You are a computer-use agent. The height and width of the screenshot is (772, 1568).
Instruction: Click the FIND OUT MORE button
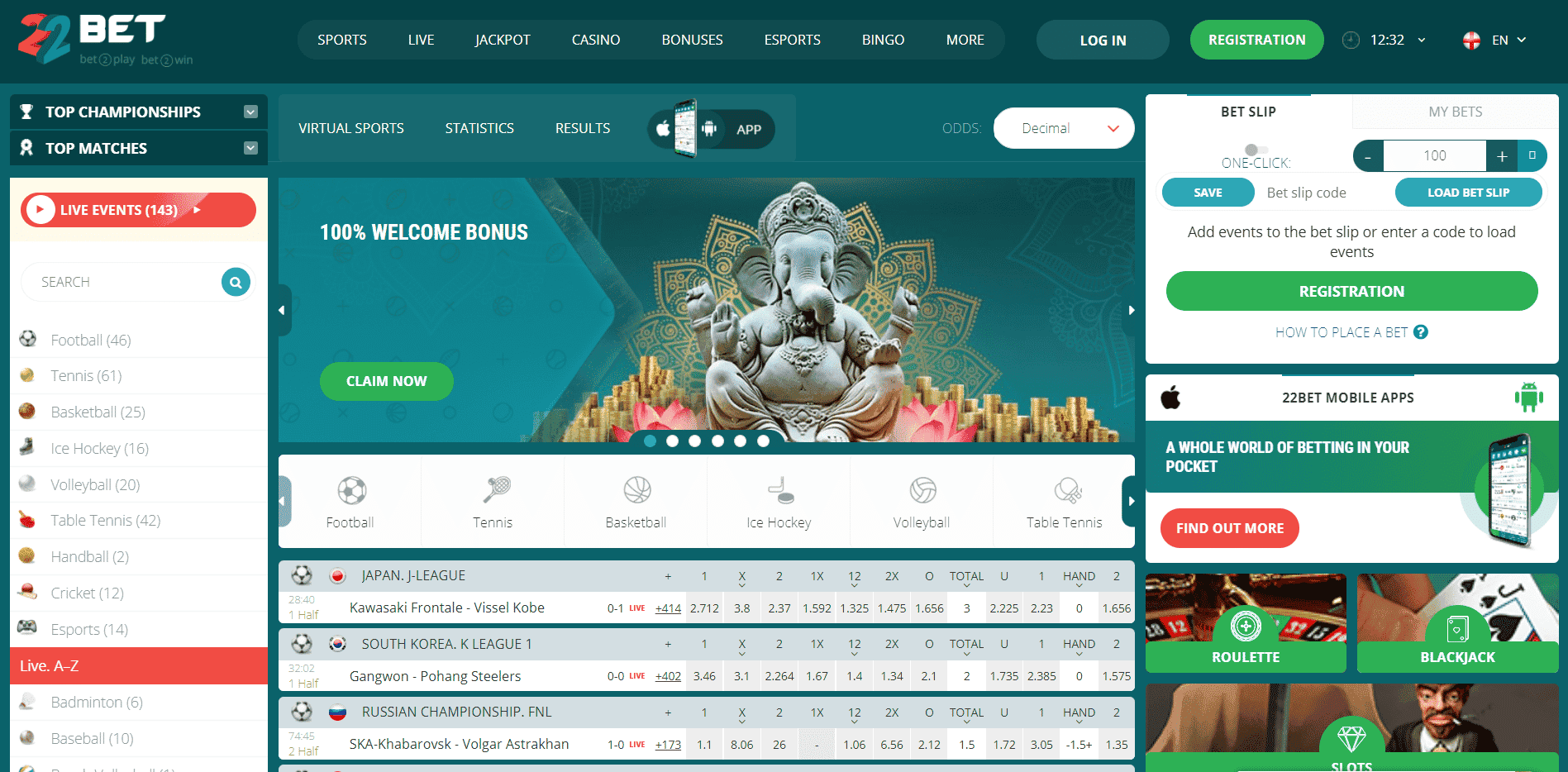pyautogui.click(x=1230, y=528)
